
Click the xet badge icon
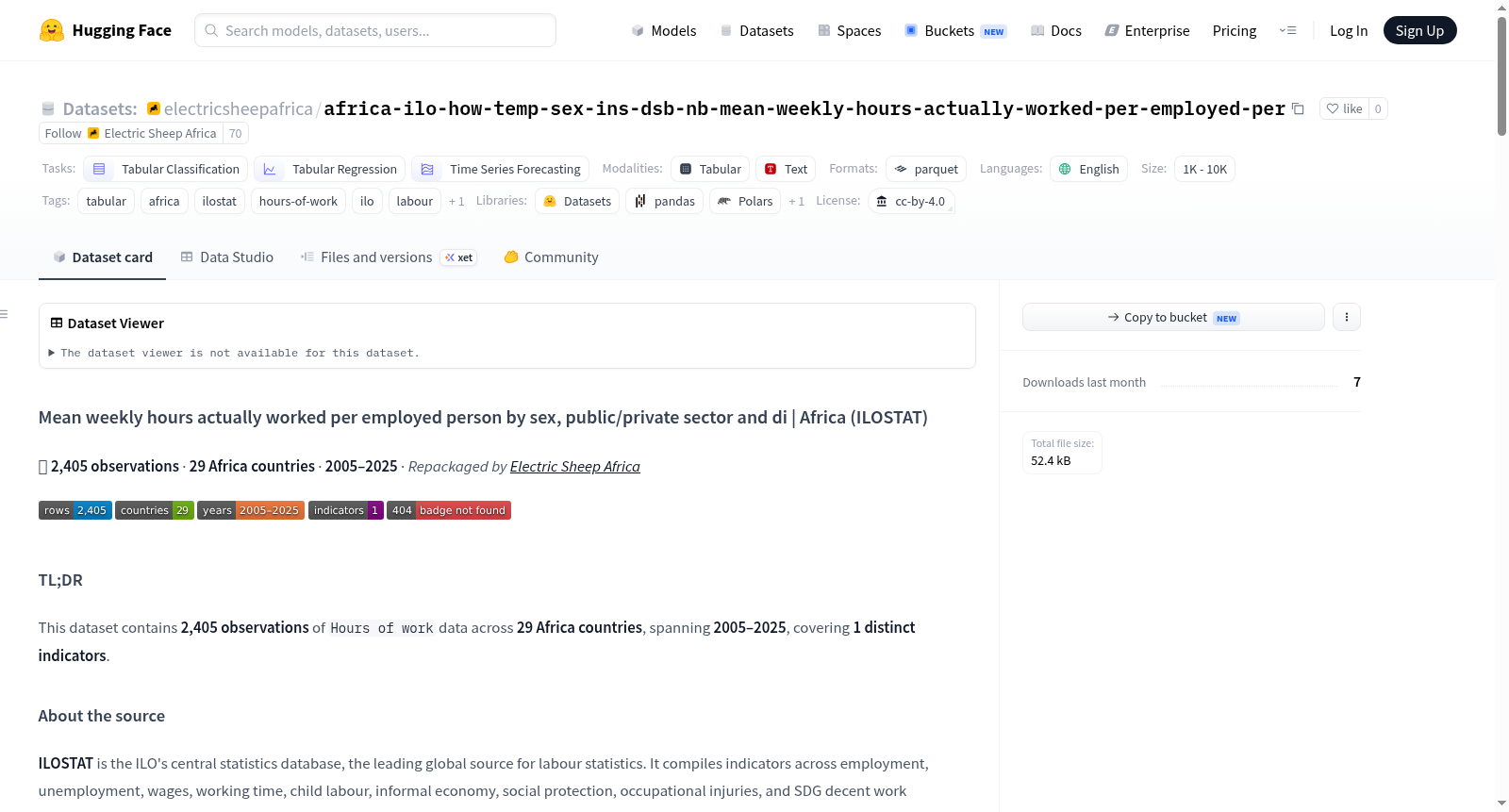click(459, 257)
